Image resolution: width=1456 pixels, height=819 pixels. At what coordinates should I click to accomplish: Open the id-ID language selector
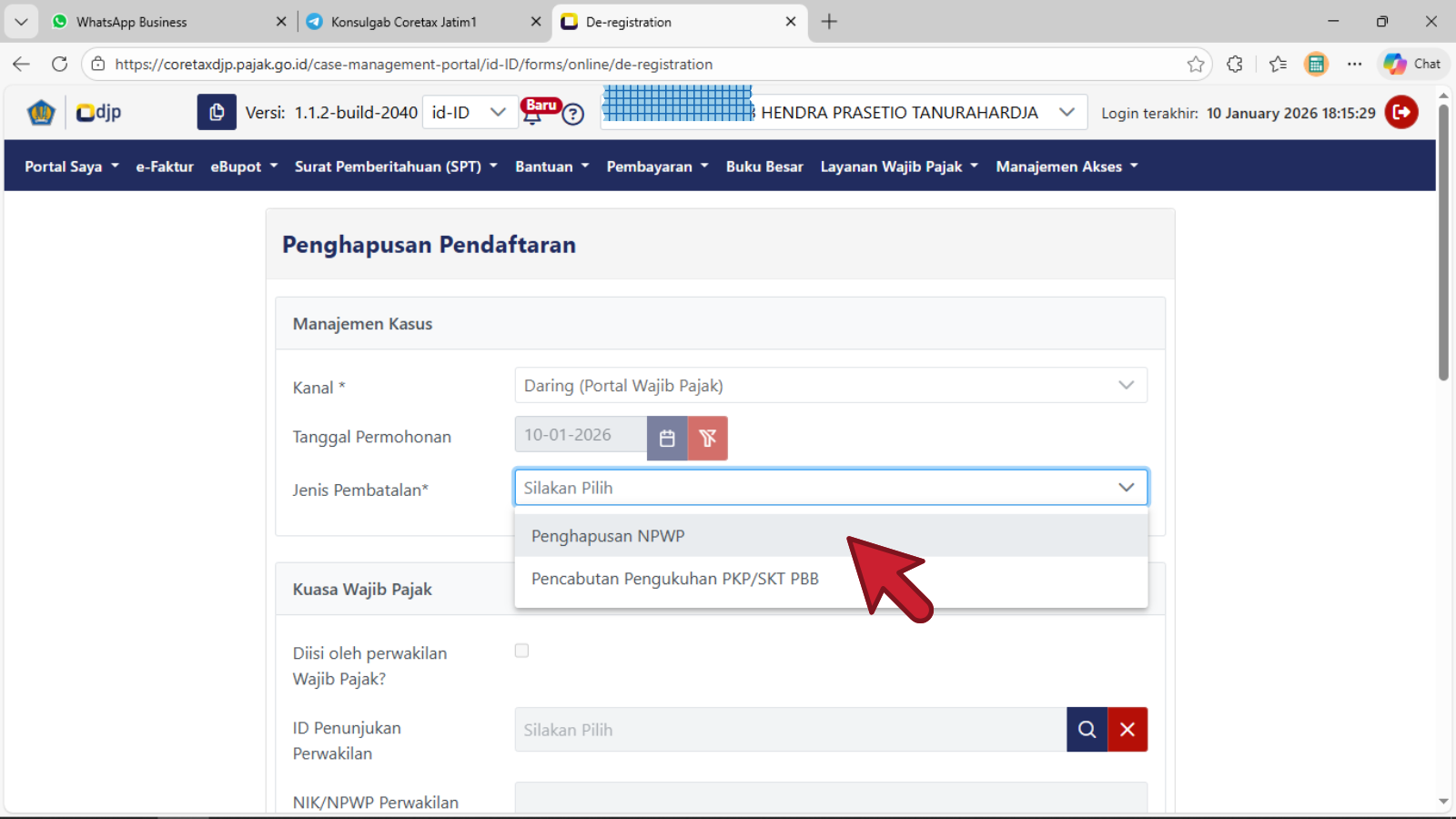point(468,112)
